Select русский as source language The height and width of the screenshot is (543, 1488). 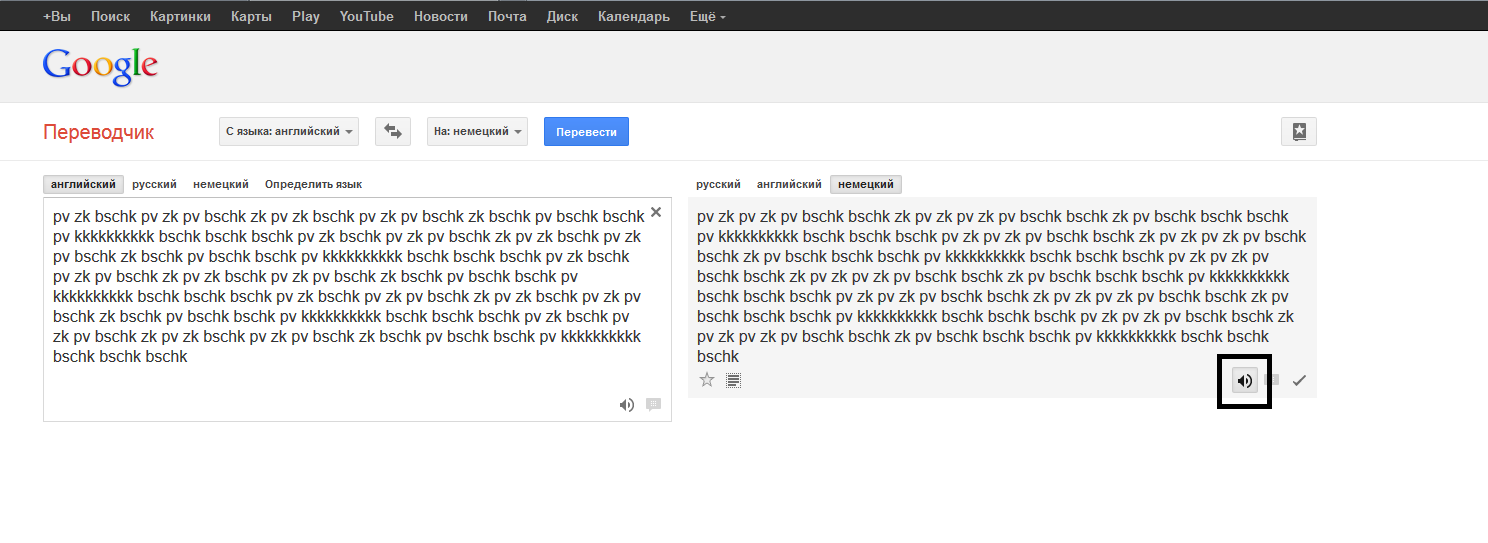[x=154, y=184]
